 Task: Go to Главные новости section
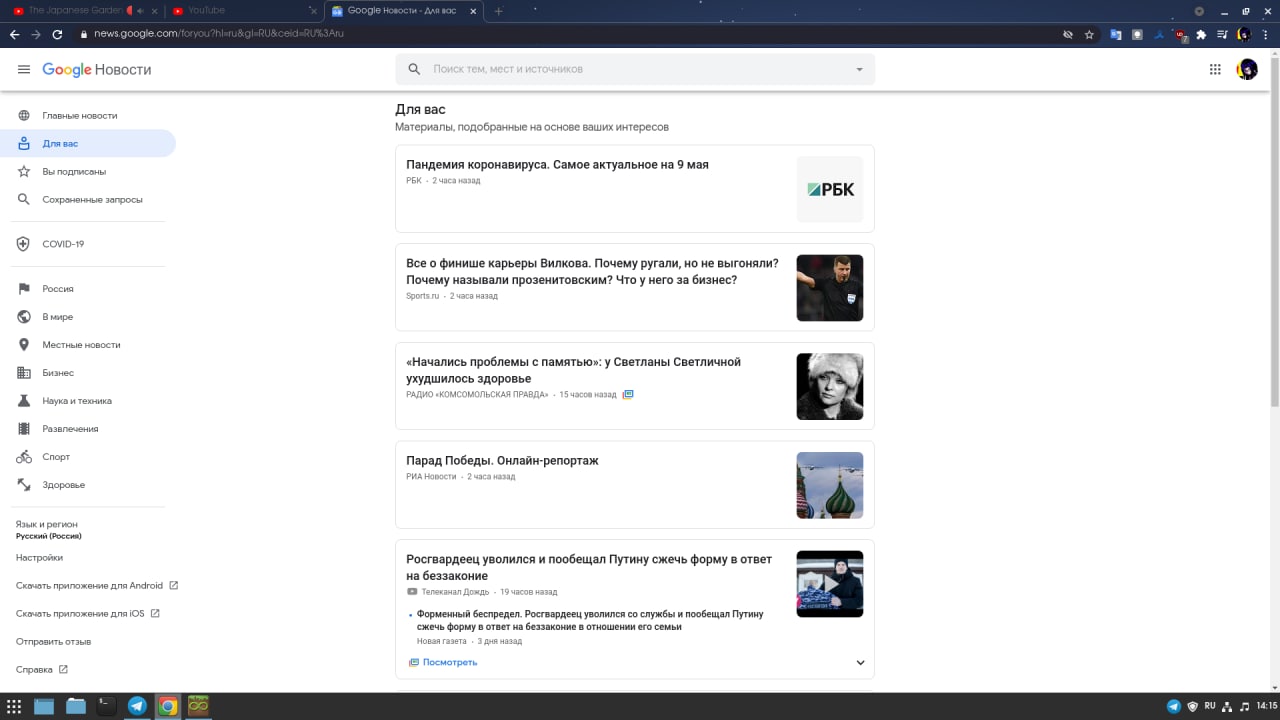[88, 115]
